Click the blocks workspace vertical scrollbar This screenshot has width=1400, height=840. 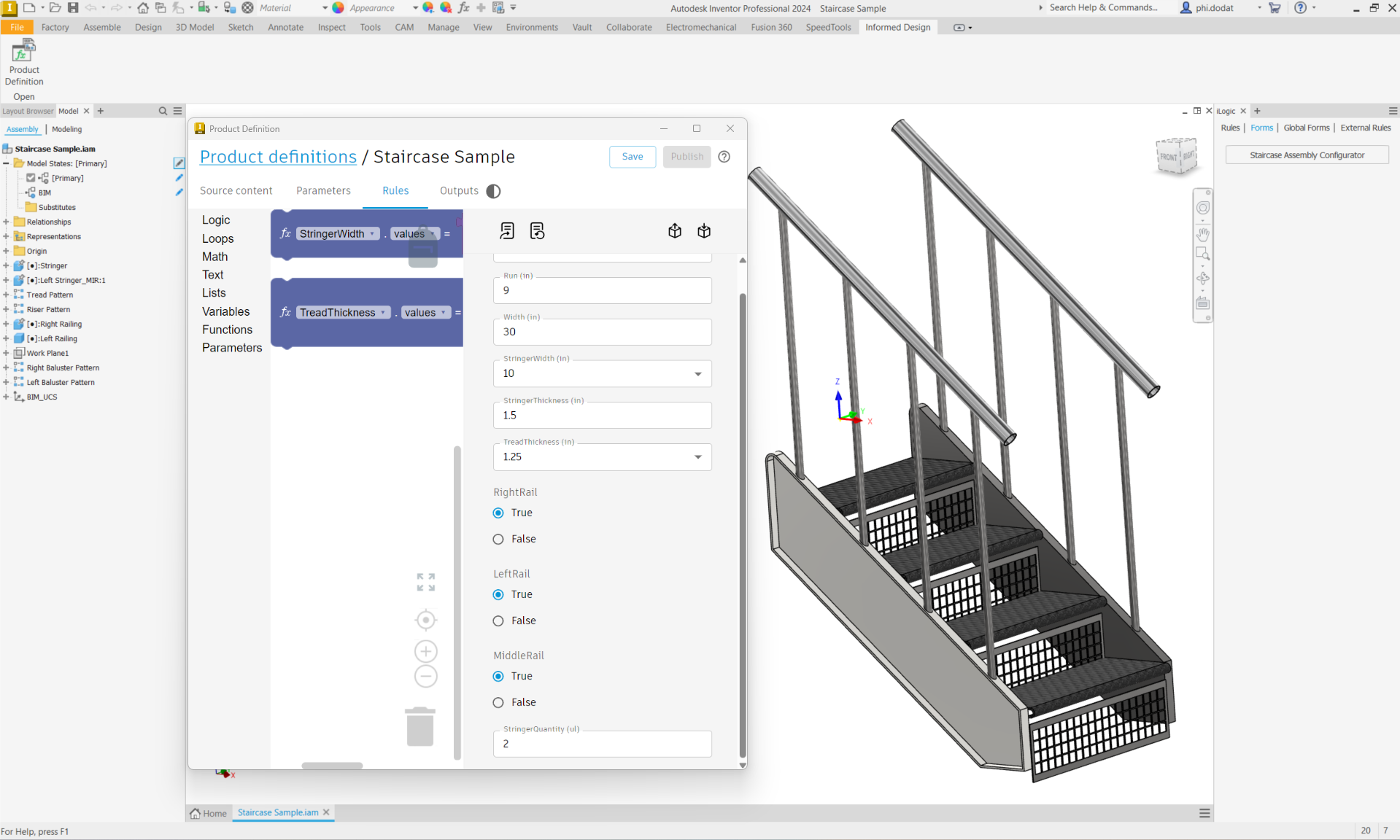[x=457, y=602]
